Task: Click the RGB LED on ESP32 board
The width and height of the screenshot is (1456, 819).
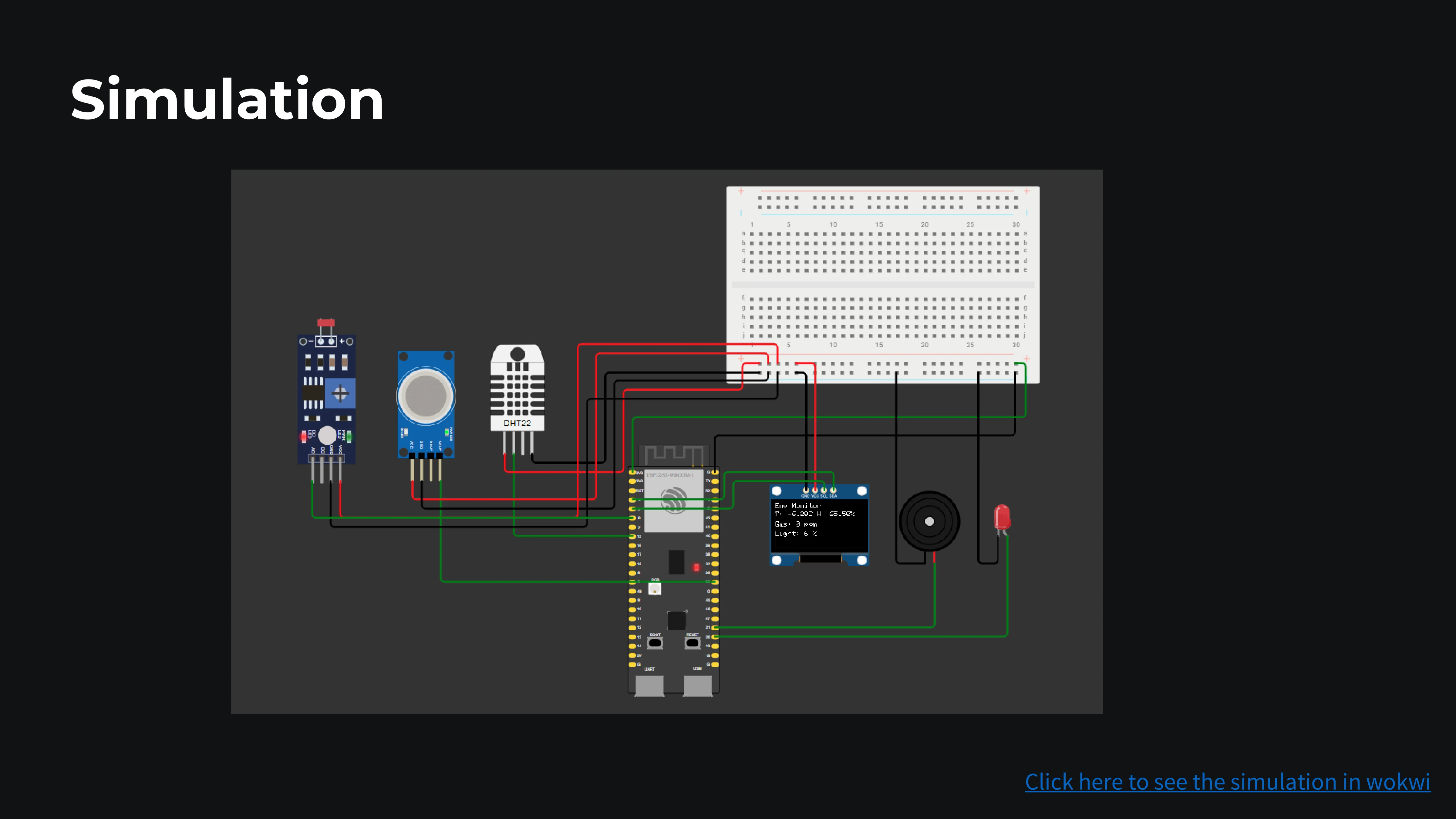Action: [655, 589]
